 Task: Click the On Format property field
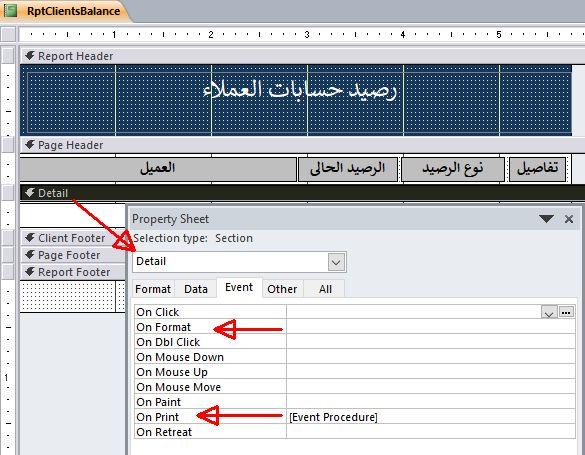(x=431, y=327)
